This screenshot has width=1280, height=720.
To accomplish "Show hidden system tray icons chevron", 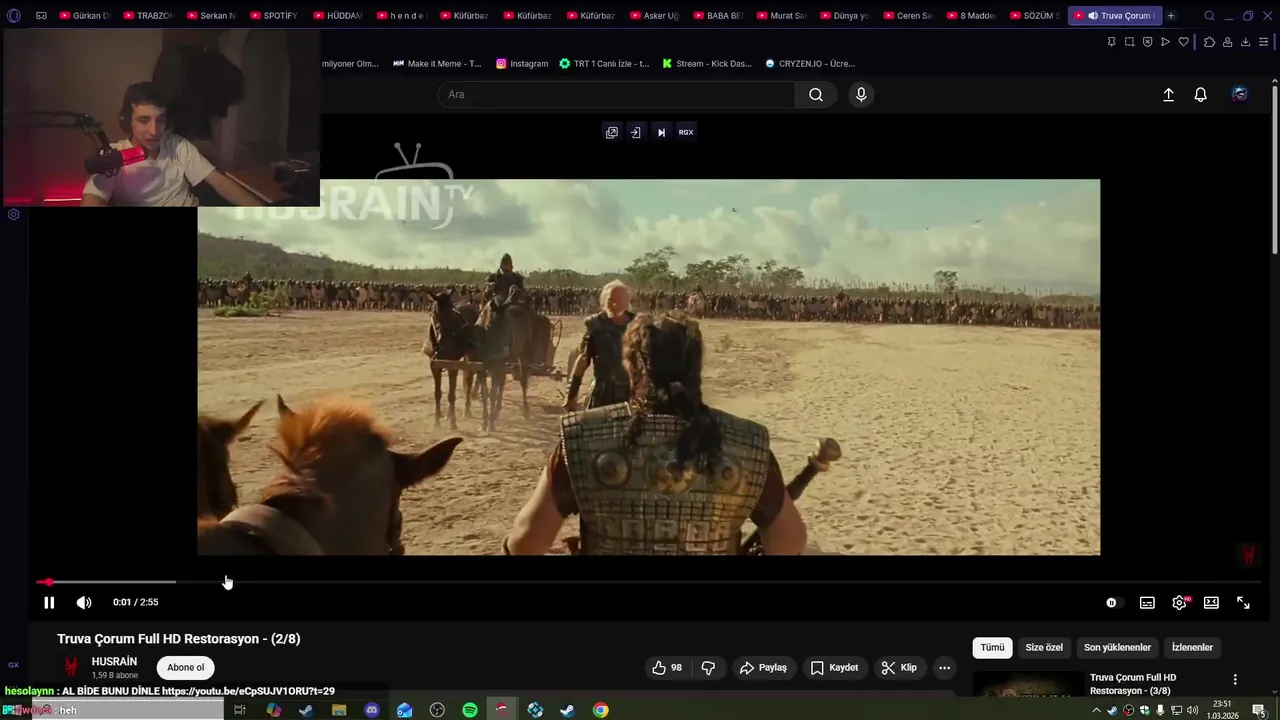I will click(x=1097, y=710).
